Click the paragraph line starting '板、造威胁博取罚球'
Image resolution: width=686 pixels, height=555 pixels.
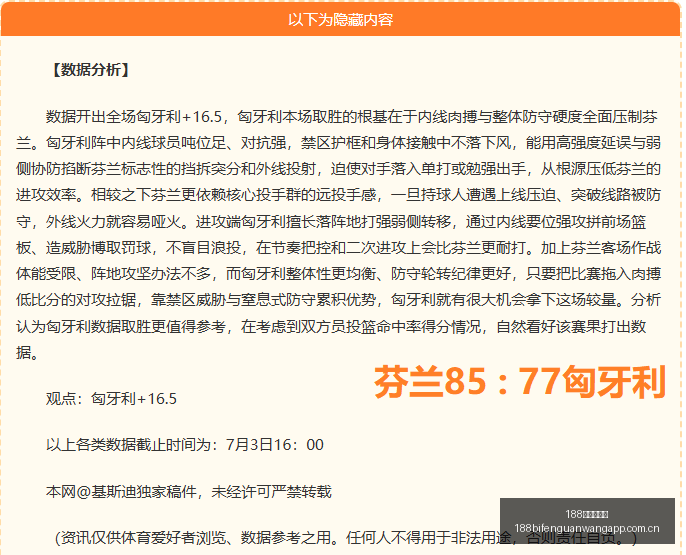[x=338, y=248]
